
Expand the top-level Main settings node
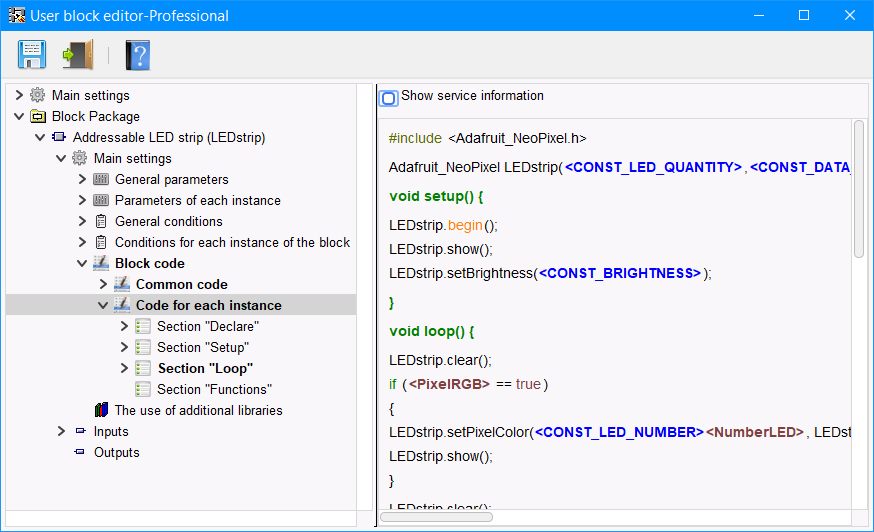tap(19, 96)
